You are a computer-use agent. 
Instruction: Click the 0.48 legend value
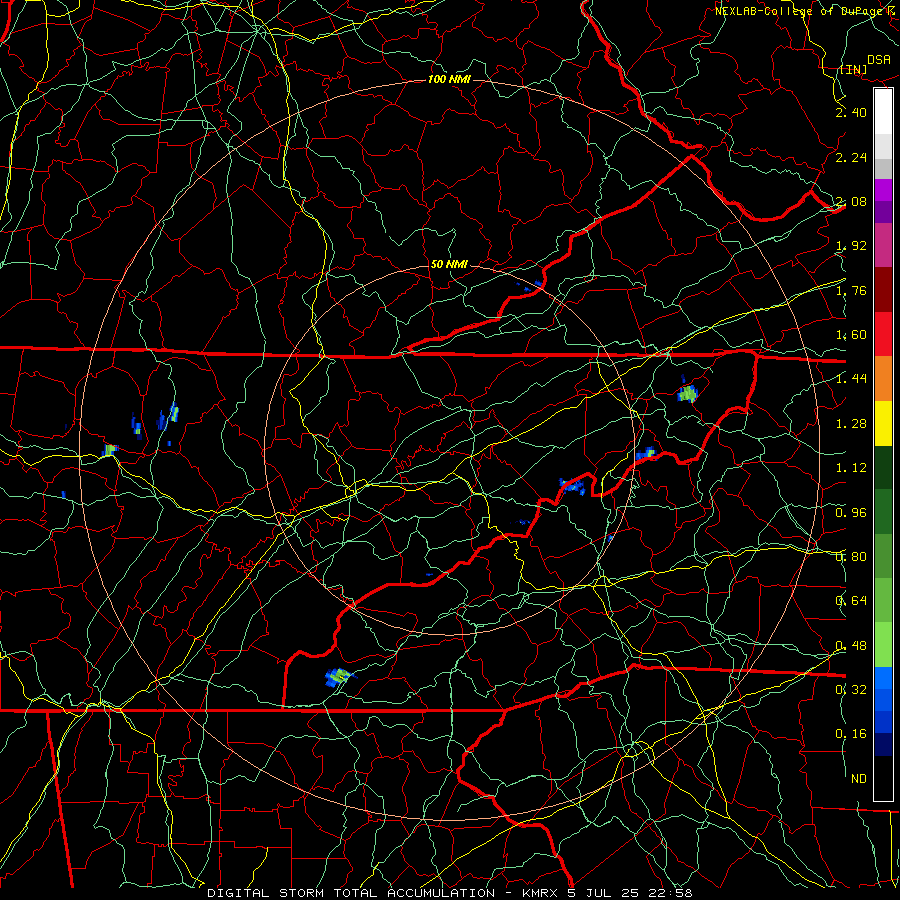pos(851,646)
